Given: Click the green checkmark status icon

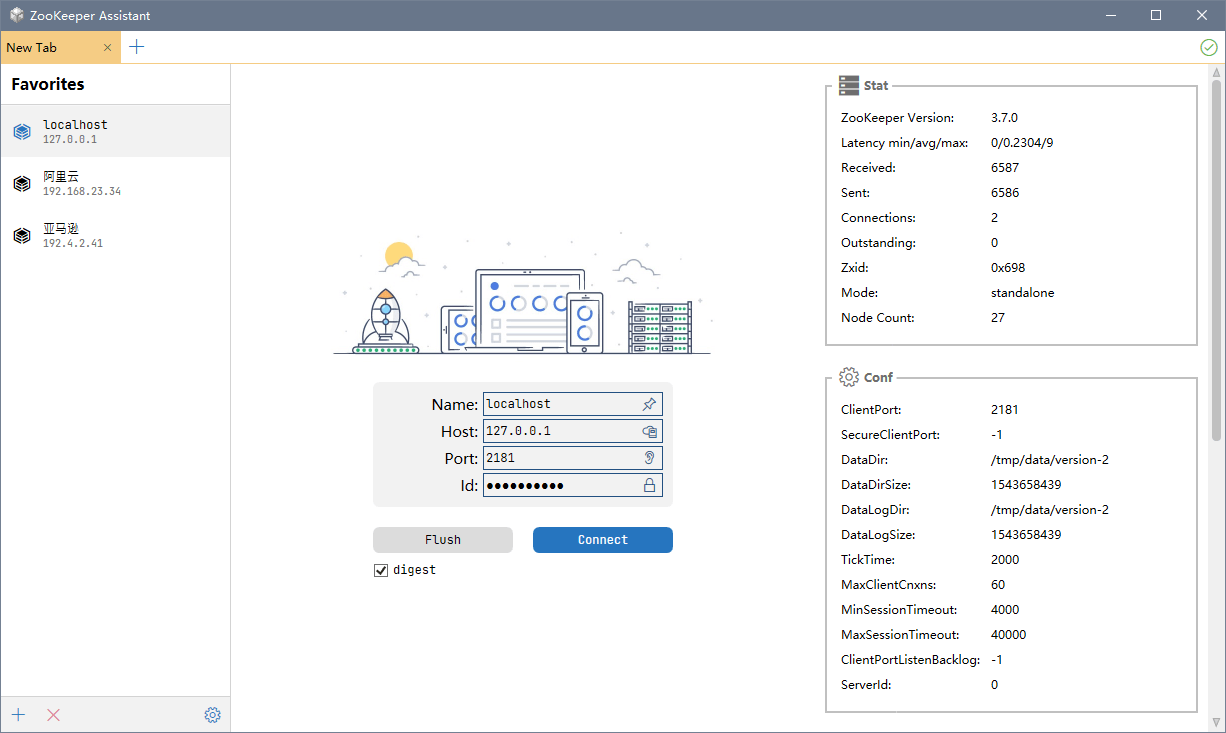Looking at the screenshot, I should 1209,47.
